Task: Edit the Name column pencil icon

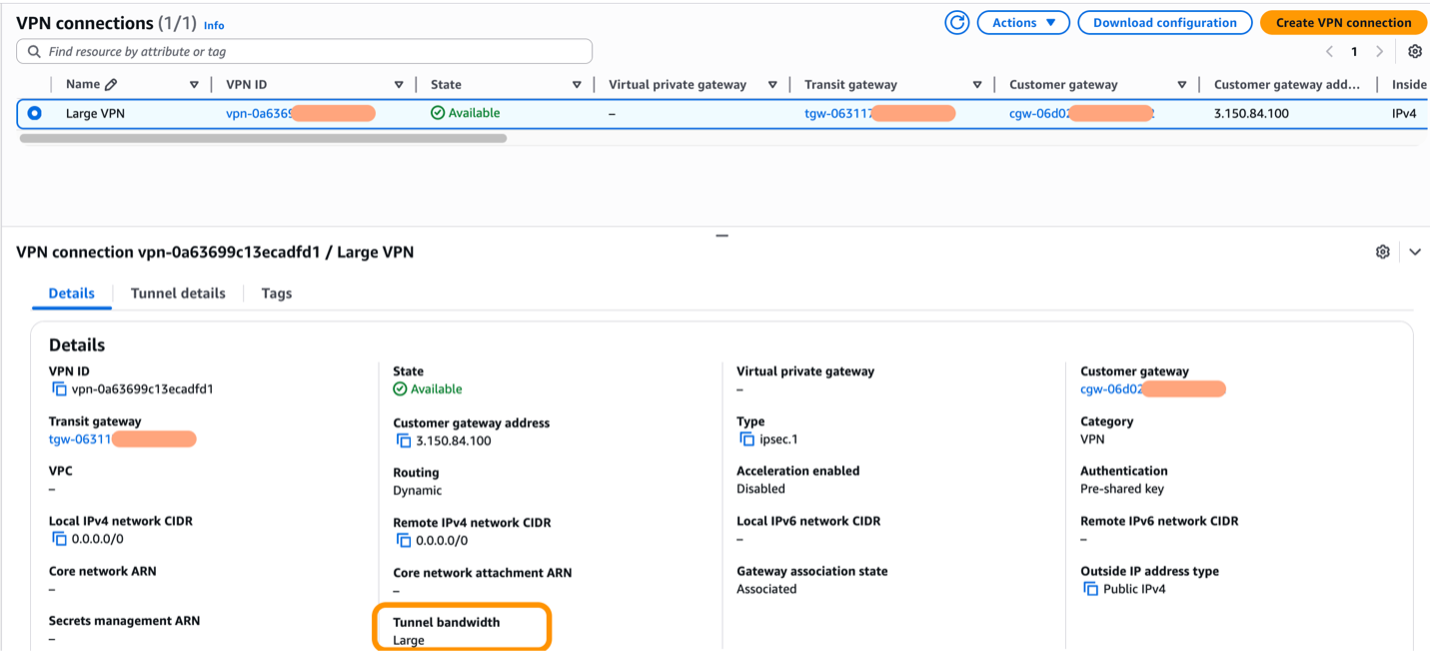Action: (111, 85)
